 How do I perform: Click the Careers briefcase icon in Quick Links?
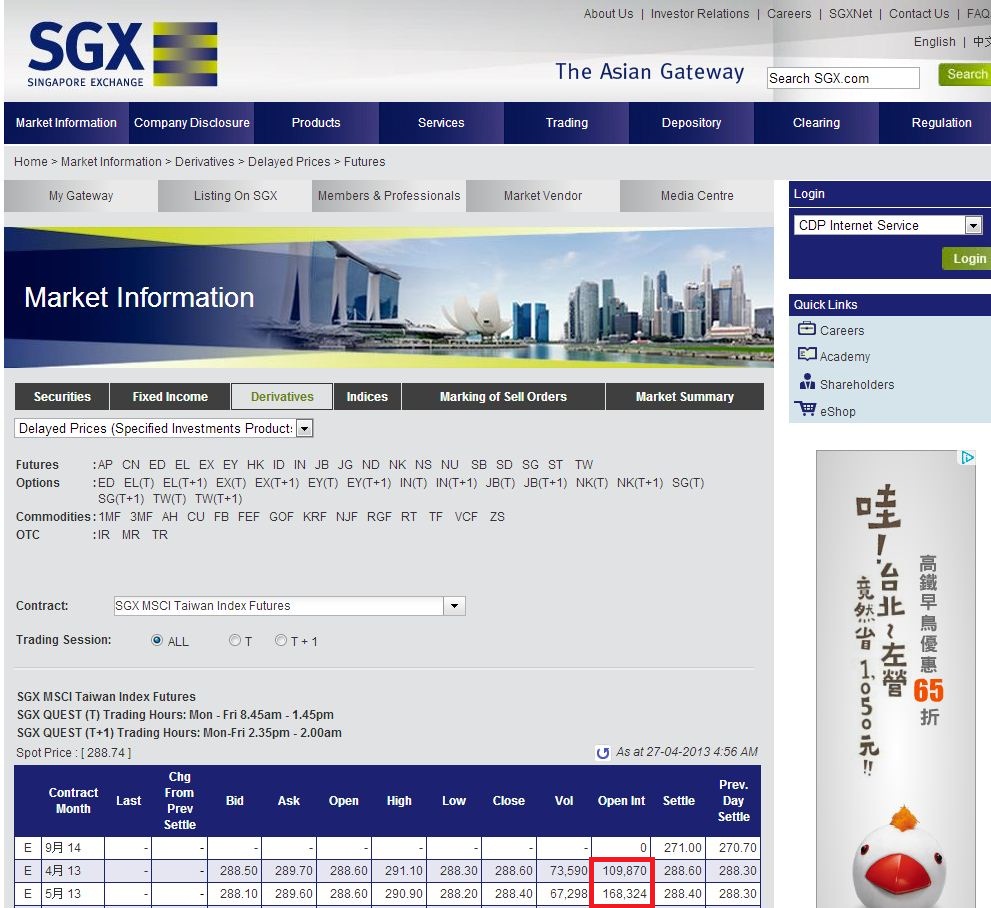(806, 329)
